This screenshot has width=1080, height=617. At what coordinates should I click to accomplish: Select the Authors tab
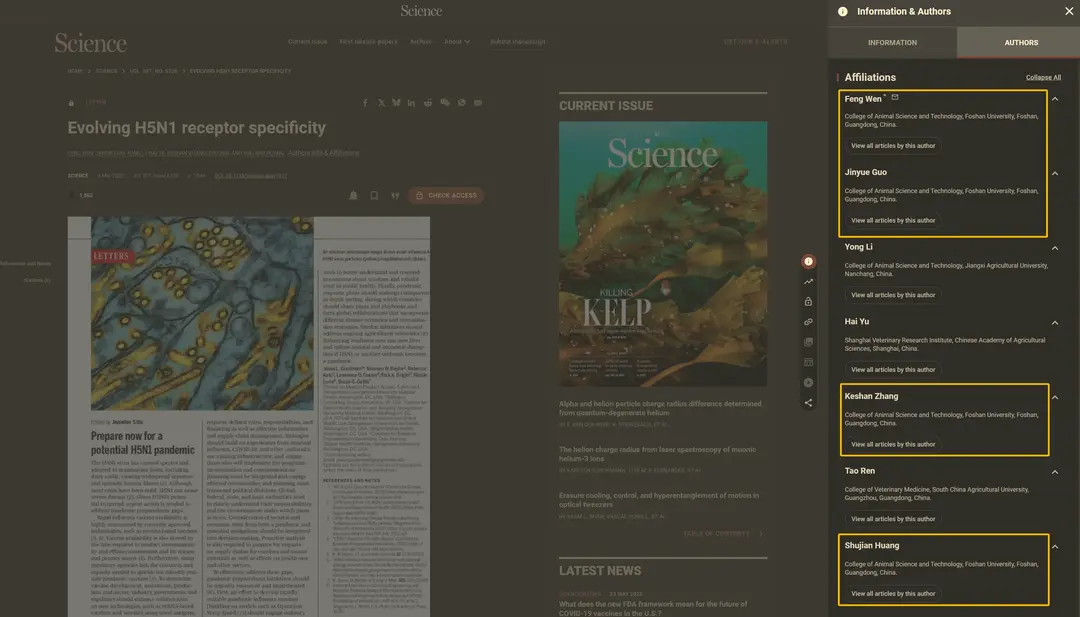pos(1021,43)
